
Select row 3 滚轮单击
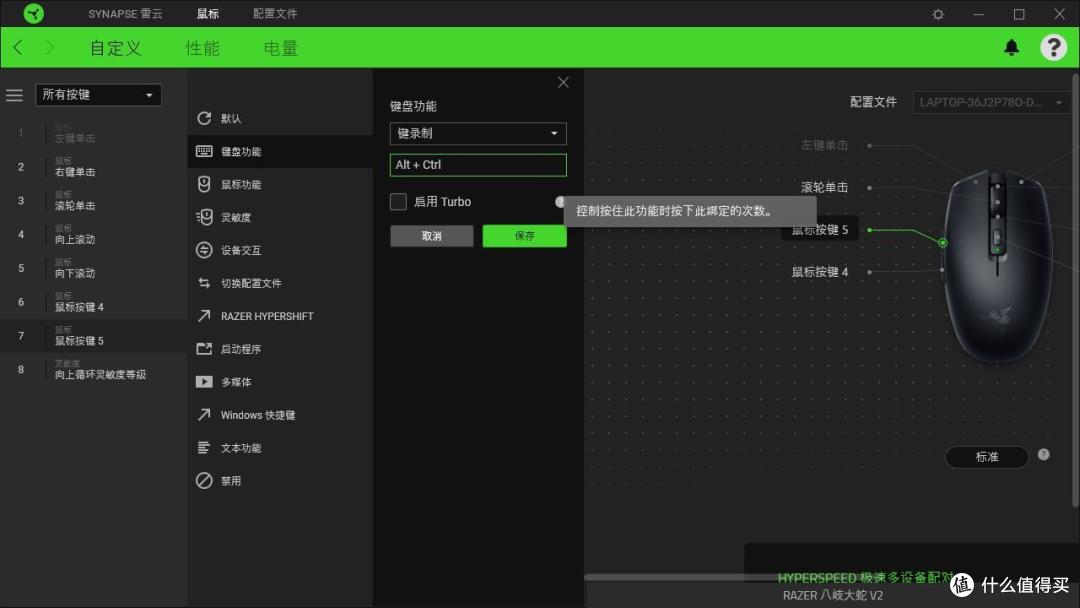coord(94,201)
